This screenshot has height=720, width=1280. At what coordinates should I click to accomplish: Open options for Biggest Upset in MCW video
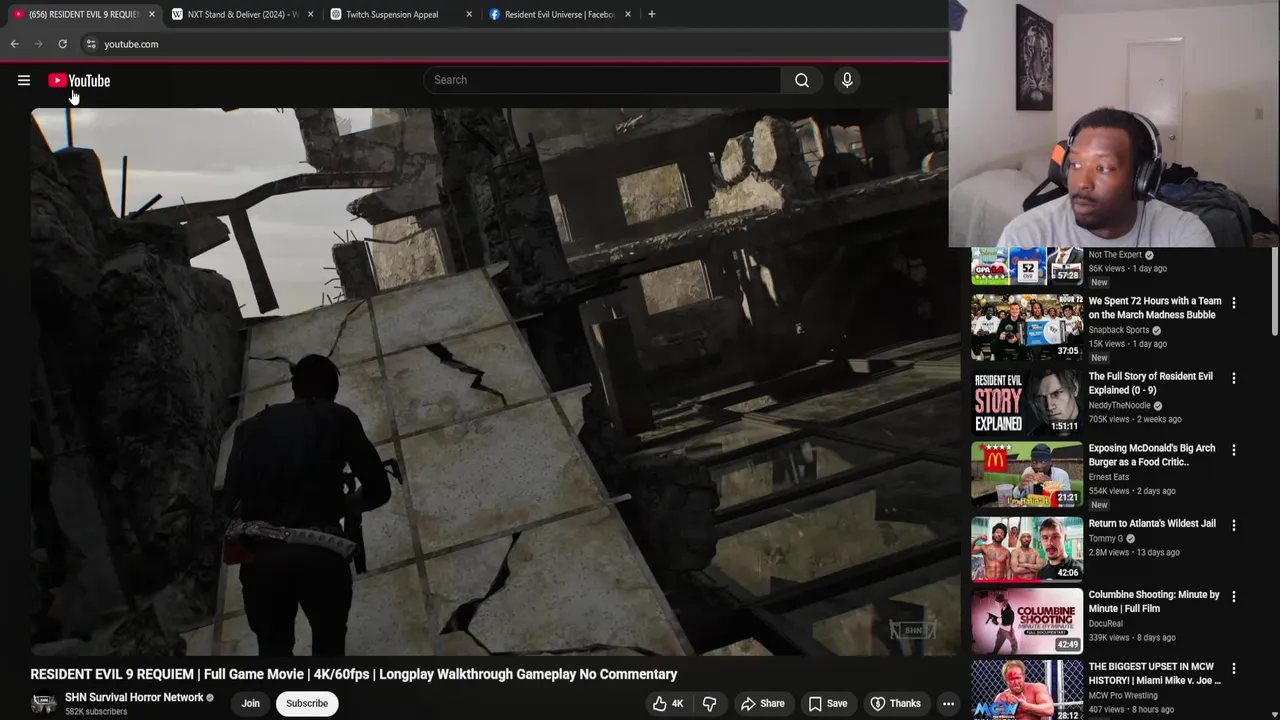click(1234, 668)
